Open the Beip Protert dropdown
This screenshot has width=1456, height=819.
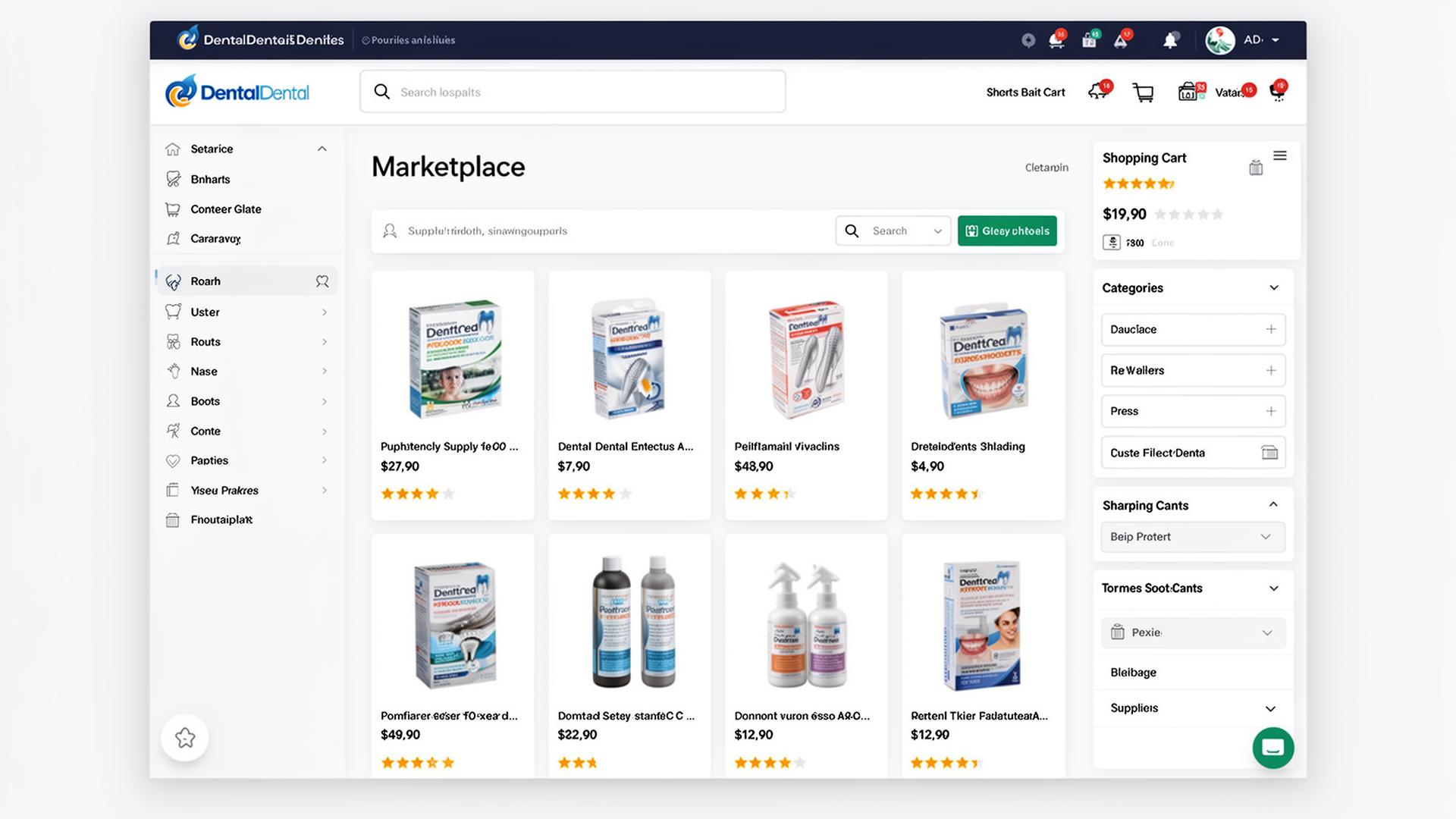[1193, 536]
